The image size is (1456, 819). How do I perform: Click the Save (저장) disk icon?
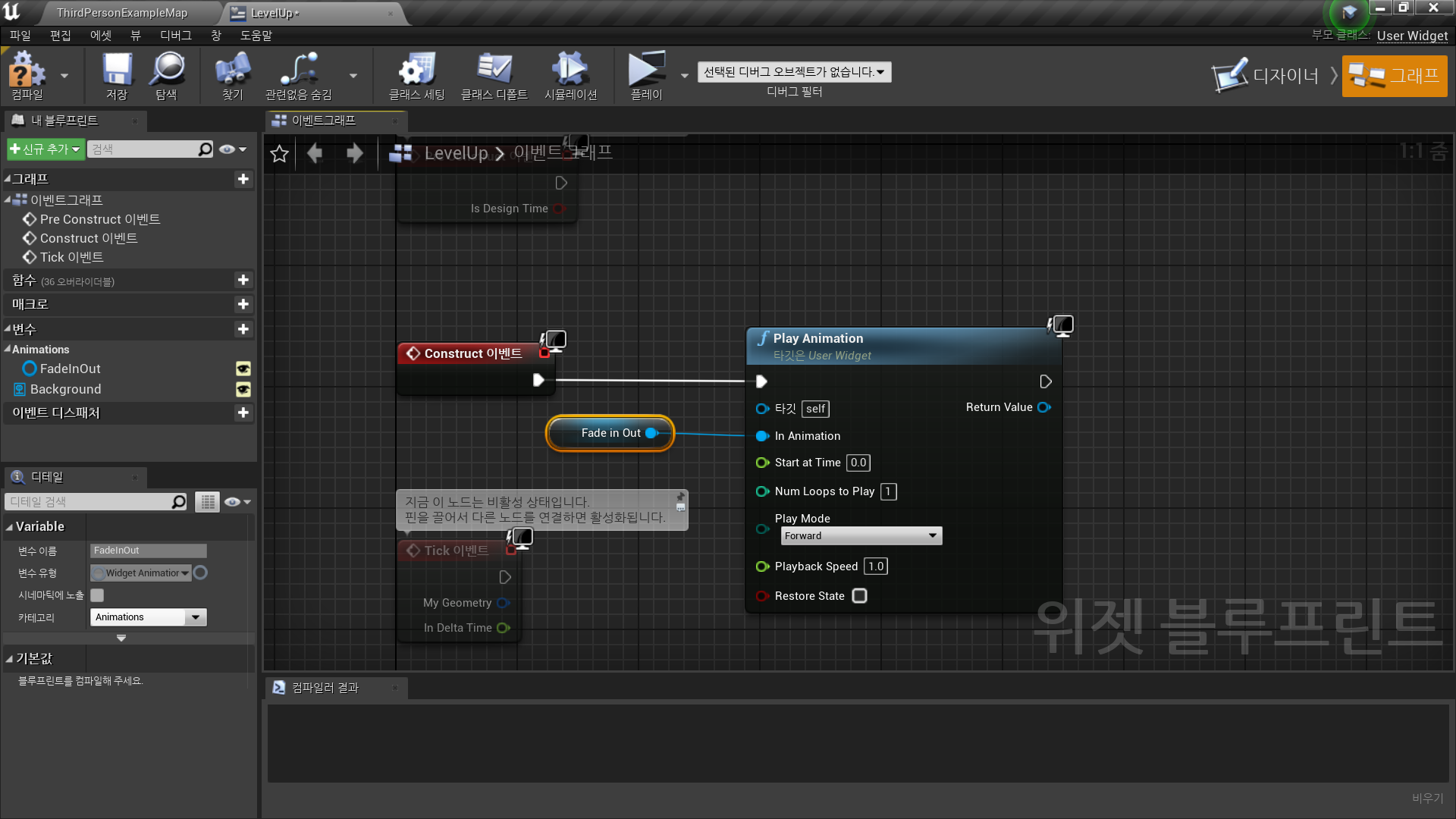[117, 71]
